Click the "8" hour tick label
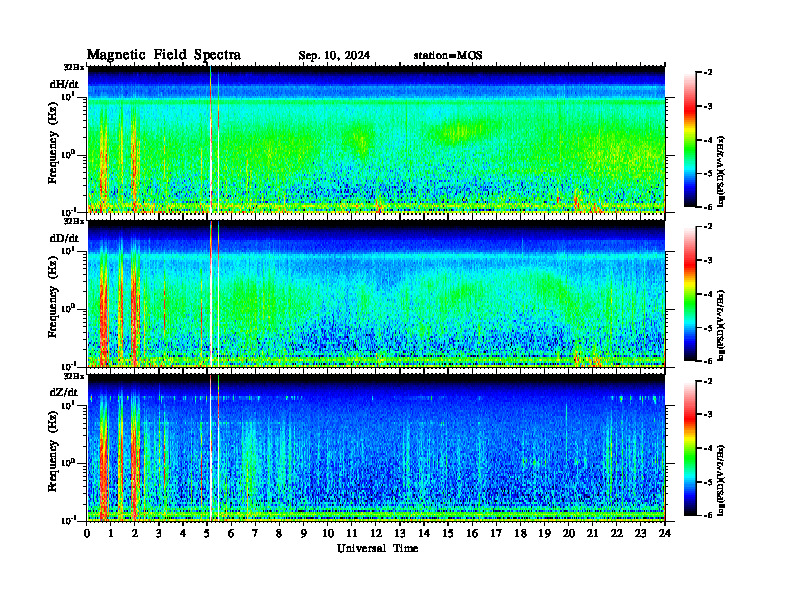This screenshot has width=792, height=612. click(x=279, y=533)
